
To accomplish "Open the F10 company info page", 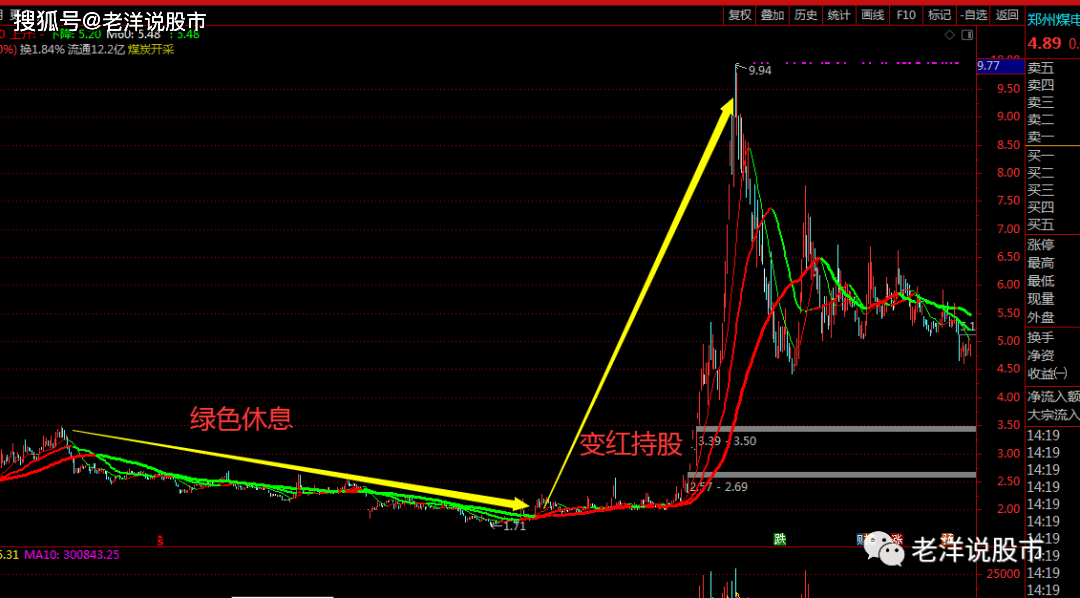I will [906, 14].
